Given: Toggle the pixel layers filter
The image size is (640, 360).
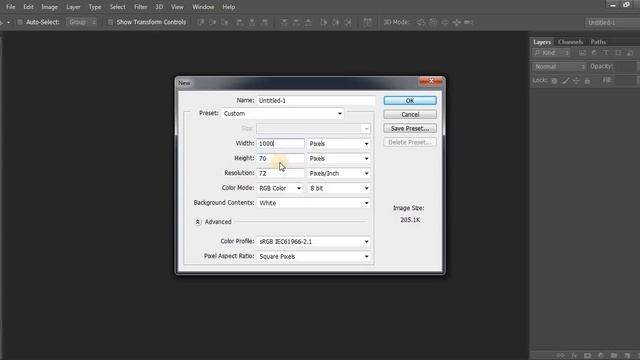Looking at the screenshot, I should coord(582,53).
